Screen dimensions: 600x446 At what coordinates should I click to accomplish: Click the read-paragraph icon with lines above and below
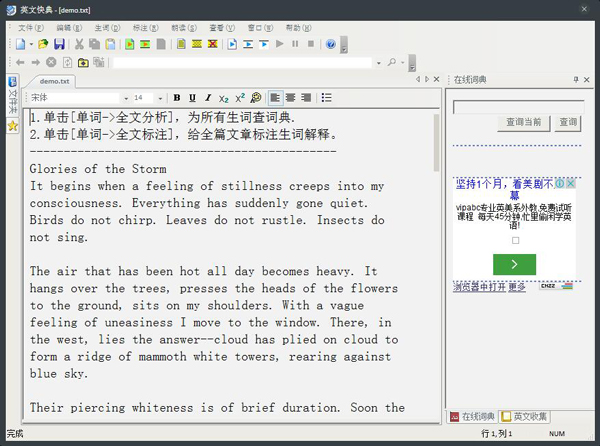click(x=248, y=44)
